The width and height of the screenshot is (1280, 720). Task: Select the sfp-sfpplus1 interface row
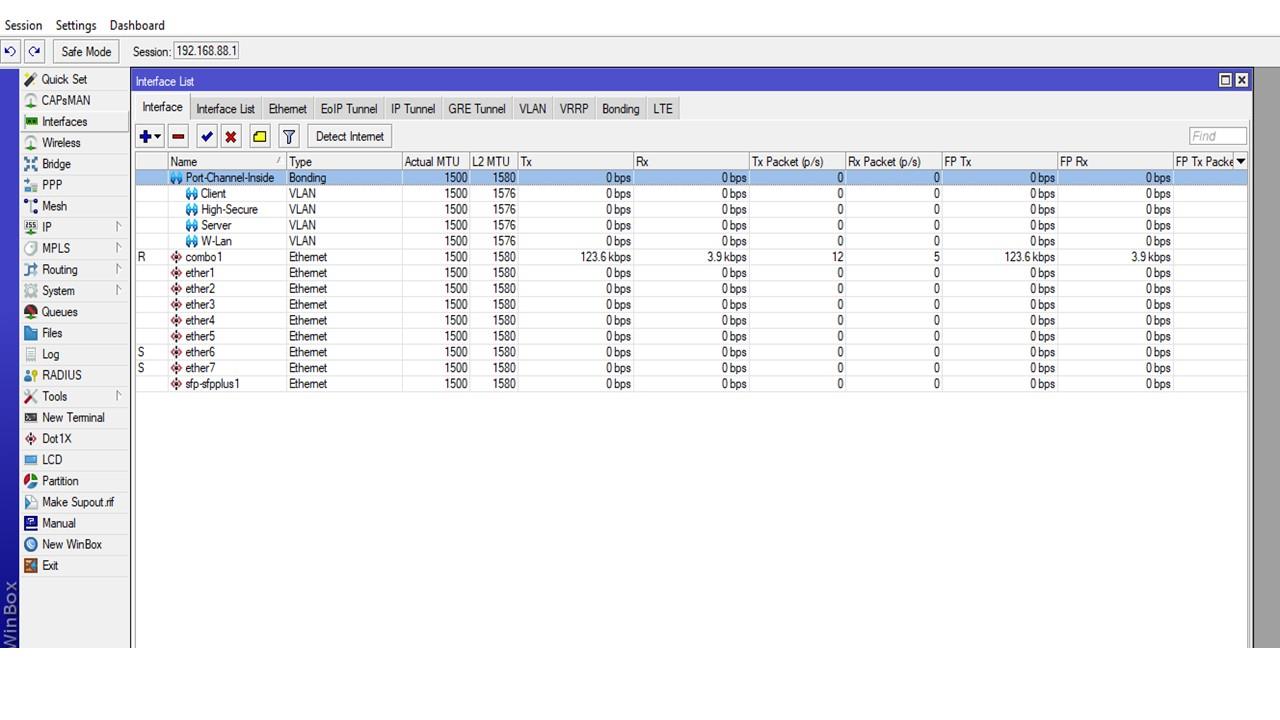click(x=691, y=384)
